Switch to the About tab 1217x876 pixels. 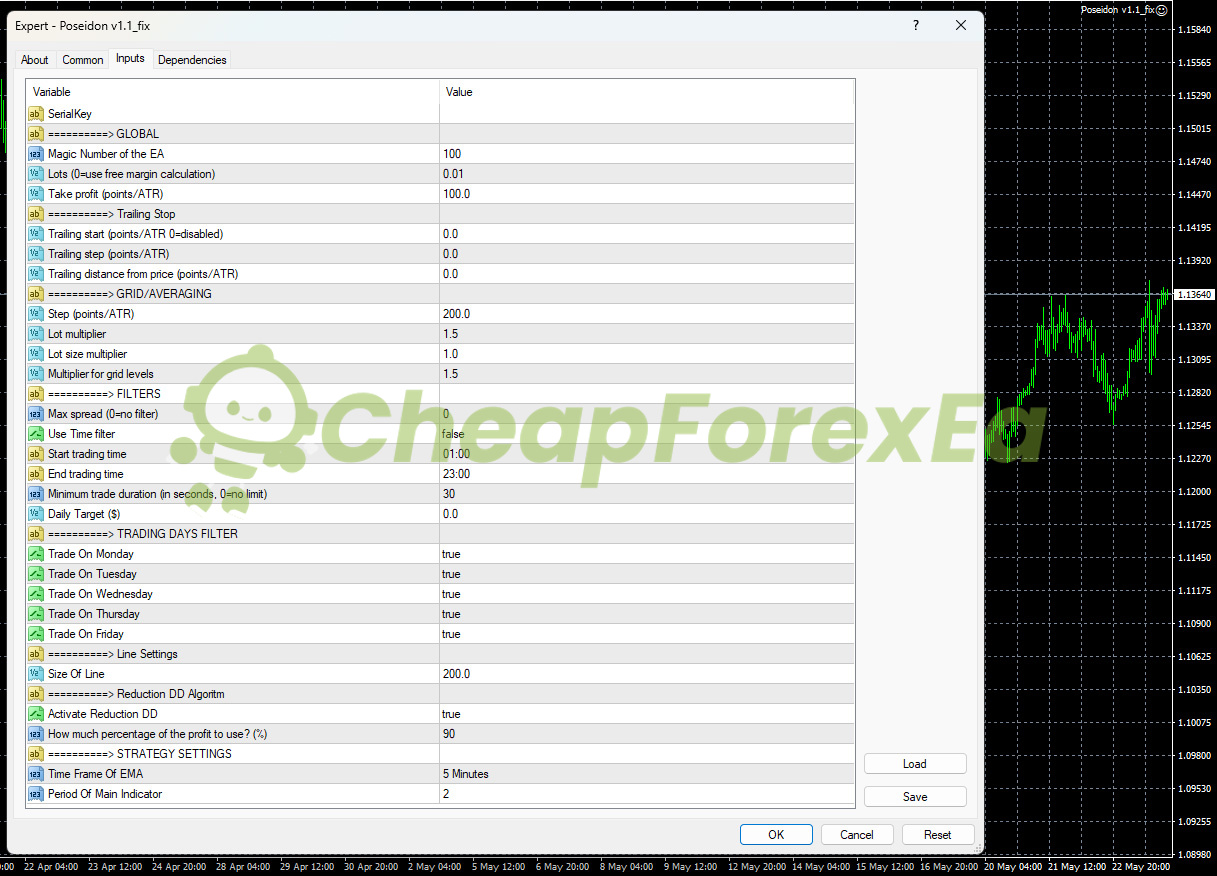click(35, 60)
